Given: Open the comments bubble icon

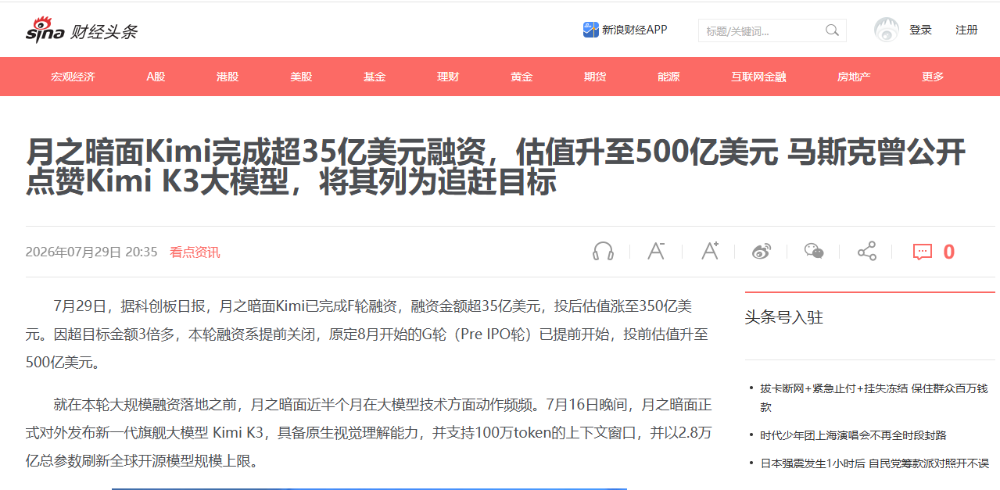Looking at the screenshot, I should [x=922, y=252].
